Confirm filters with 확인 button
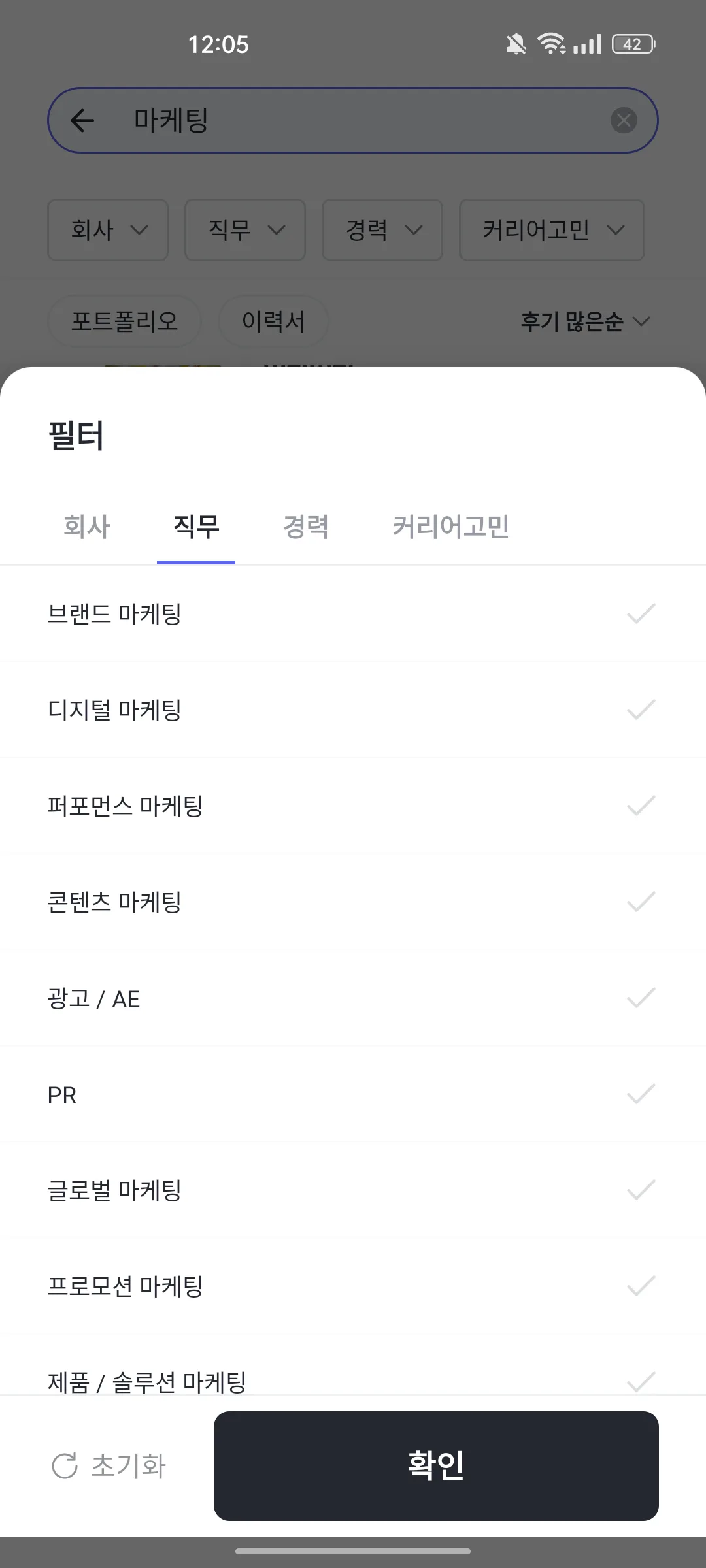Image resolution: width=706 pixels, height=1568 pixels. 436,1465
